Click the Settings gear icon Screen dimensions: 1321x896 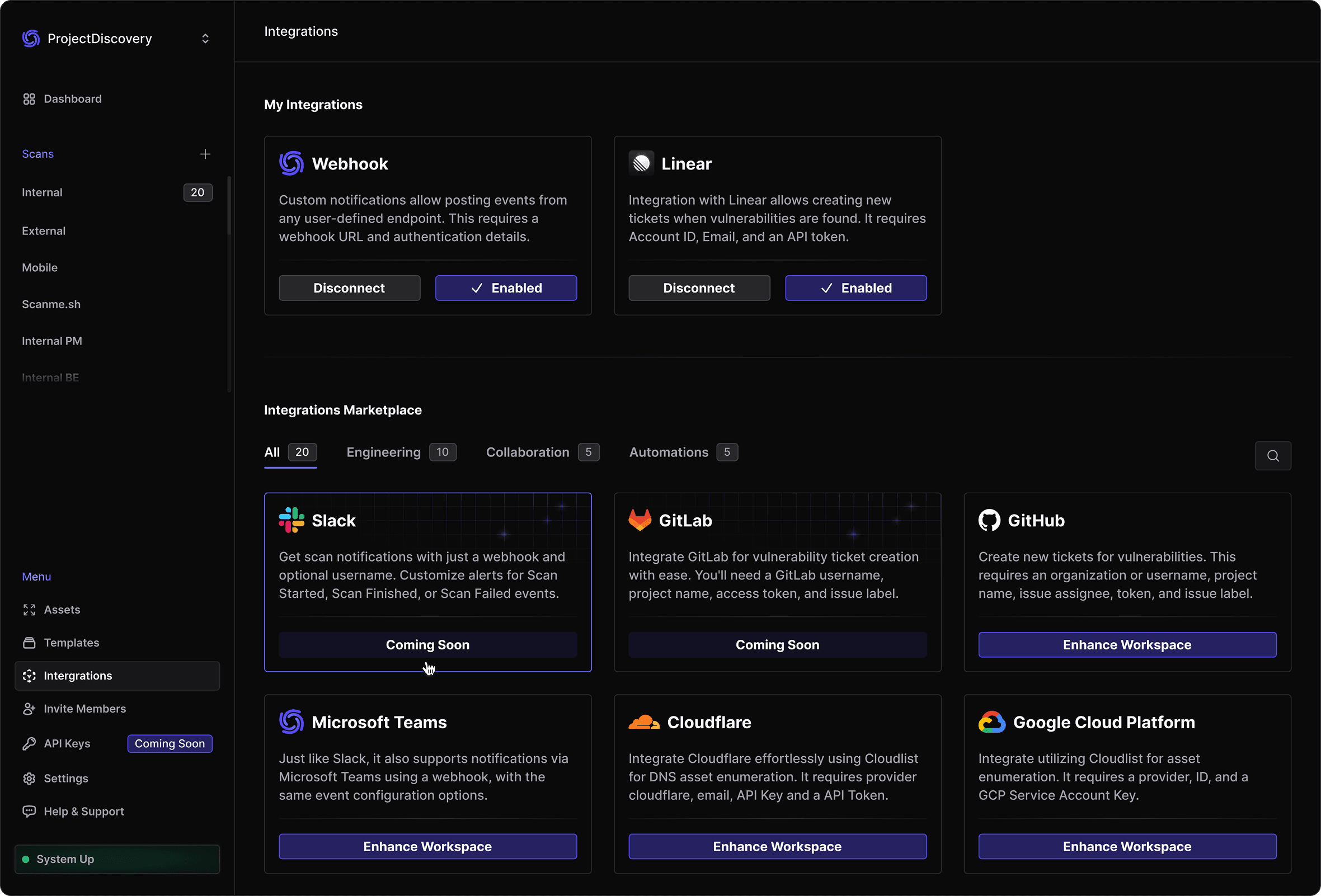click(x=29, y=779)
